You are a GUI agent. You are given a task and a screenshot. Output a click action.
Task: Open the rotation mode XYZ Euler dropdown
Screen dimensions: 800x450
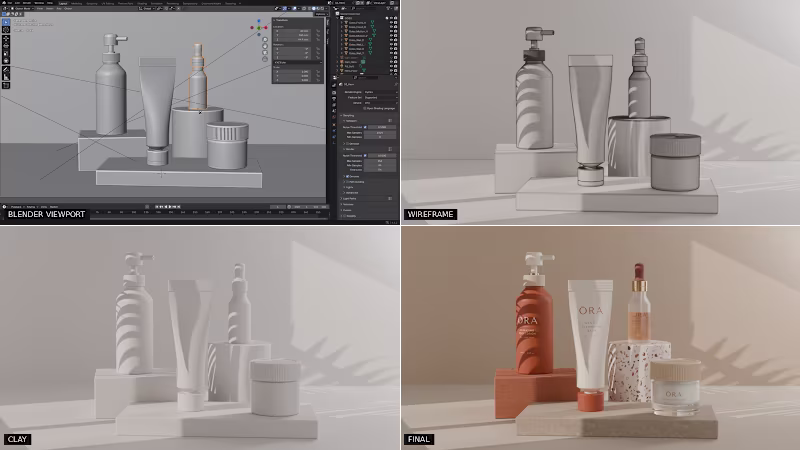[297, 62]
